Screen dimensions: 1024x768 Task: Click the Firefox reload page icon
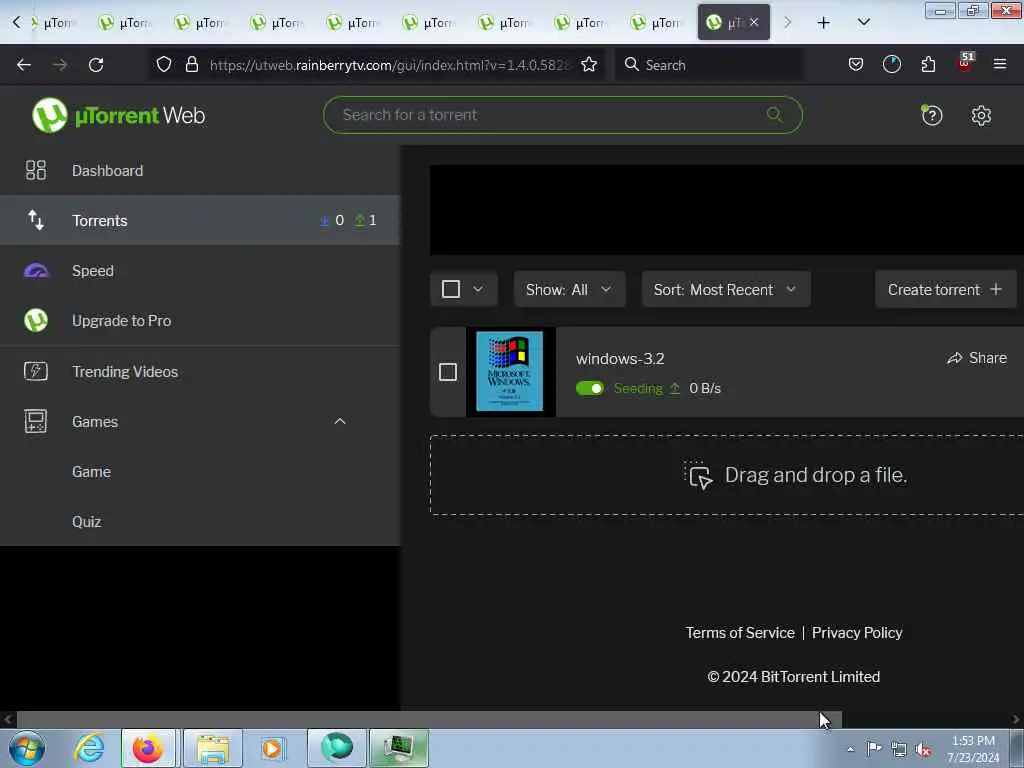tap(96, 65)
